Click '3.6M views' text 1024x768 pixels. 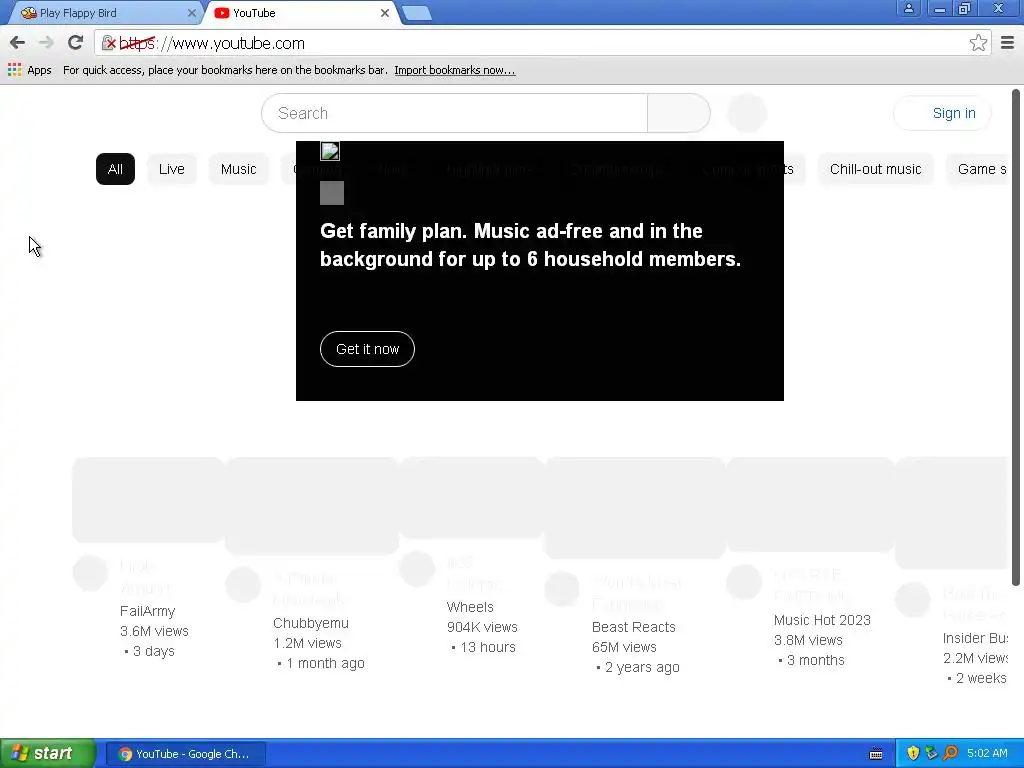154,631
